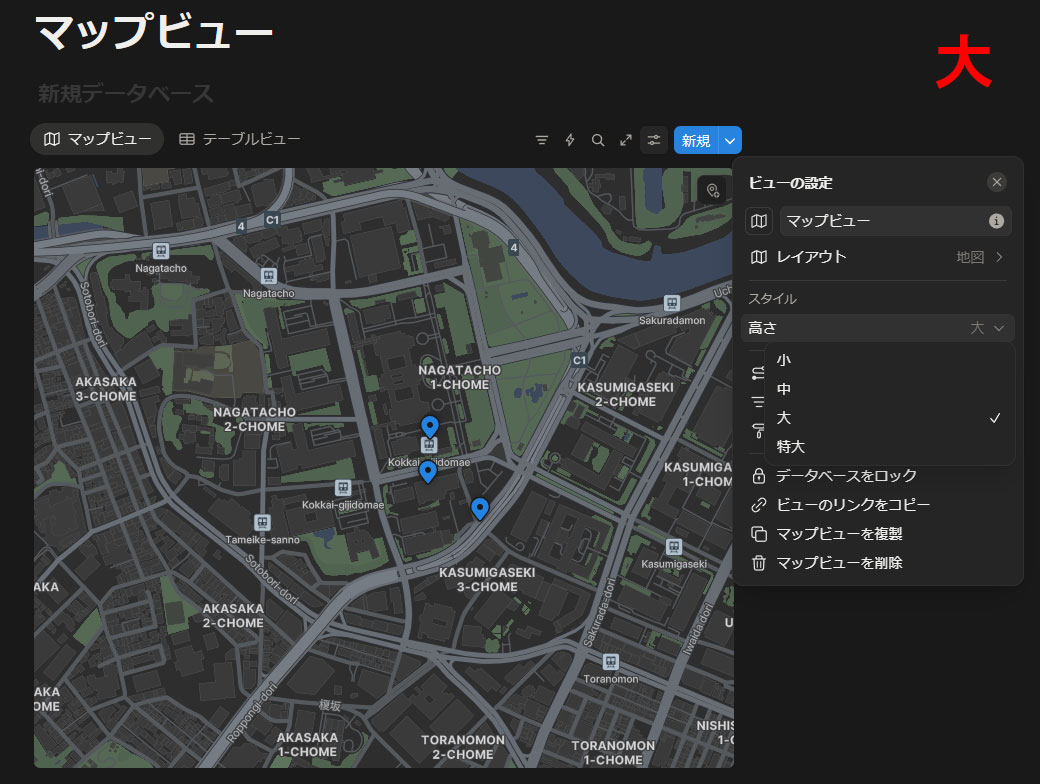
Task: Switch to the テーブルビュー tab
Action: click(240, 139)
